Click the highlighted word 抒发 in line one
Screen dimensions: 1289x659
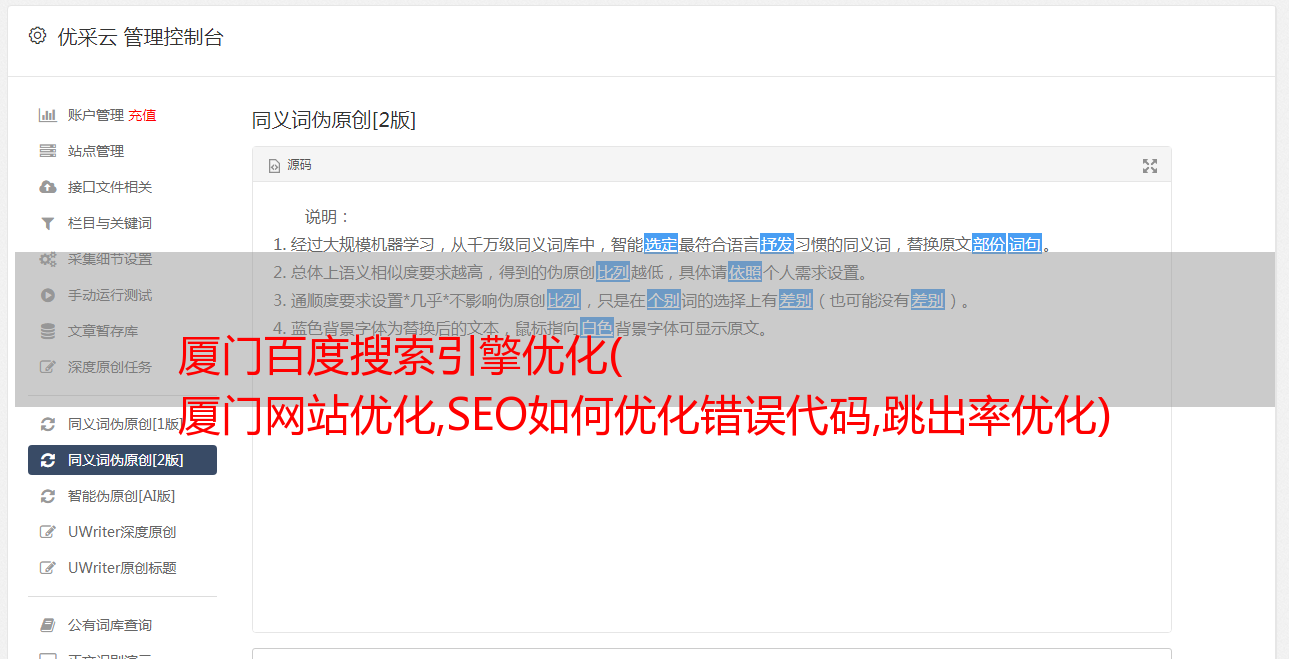pyautogui.click(x=777, y=244)
